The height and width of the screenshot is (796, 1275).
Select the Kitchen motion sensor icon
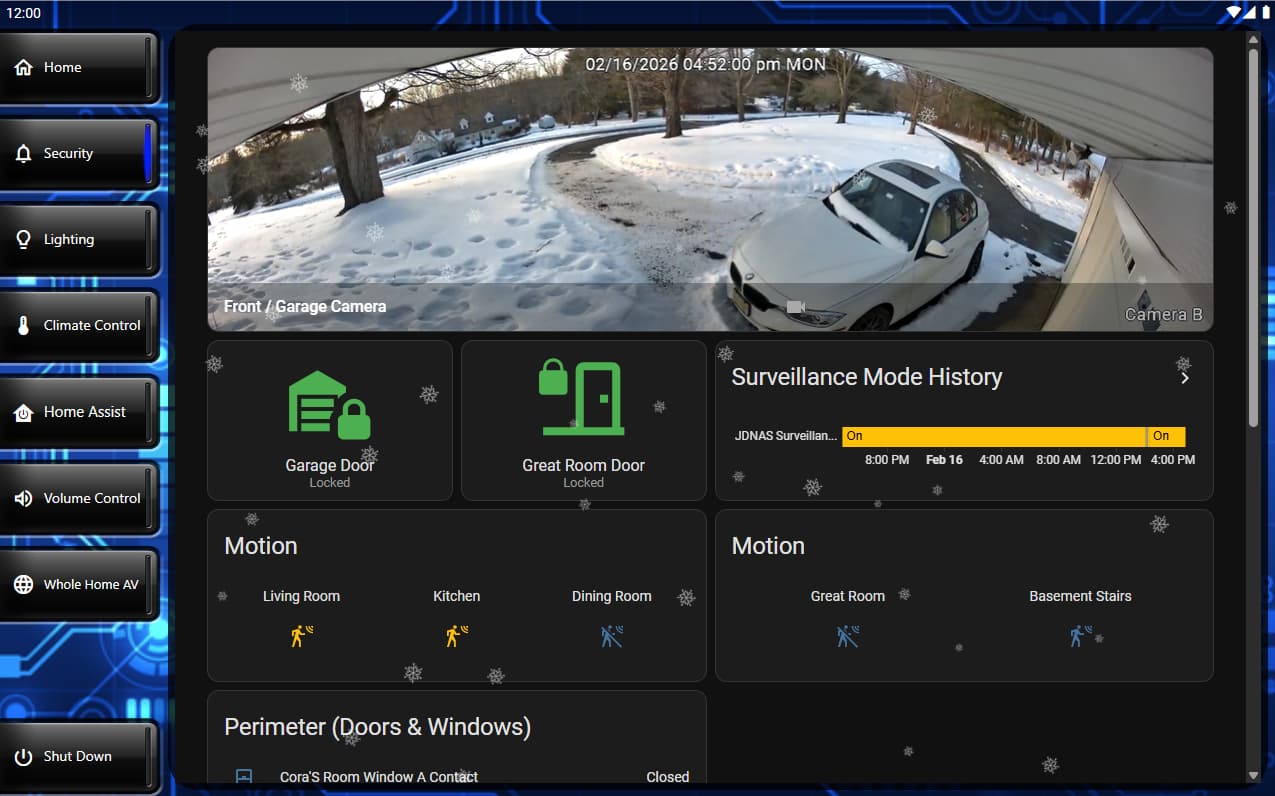(x=456, y=636)
